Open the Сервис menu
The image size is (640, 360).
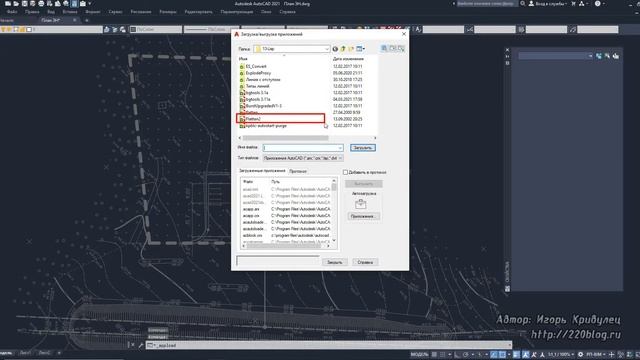coord(116,12)
